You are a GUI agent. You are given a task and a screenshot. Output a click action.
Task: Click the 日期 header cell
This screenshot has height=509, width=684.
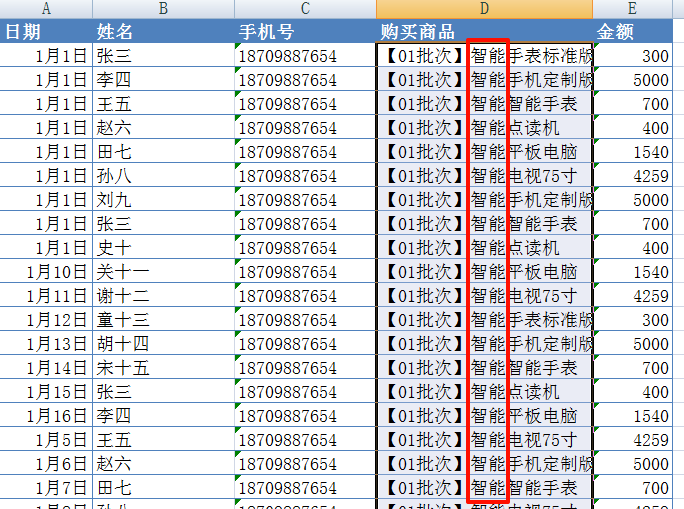pos(46,31)
